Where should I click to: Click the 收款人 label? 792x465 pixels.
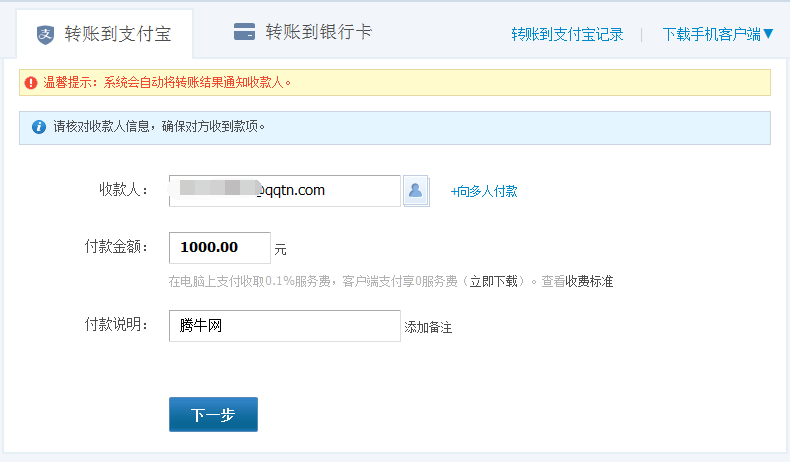pyautogui.click(x=124, y=189)
